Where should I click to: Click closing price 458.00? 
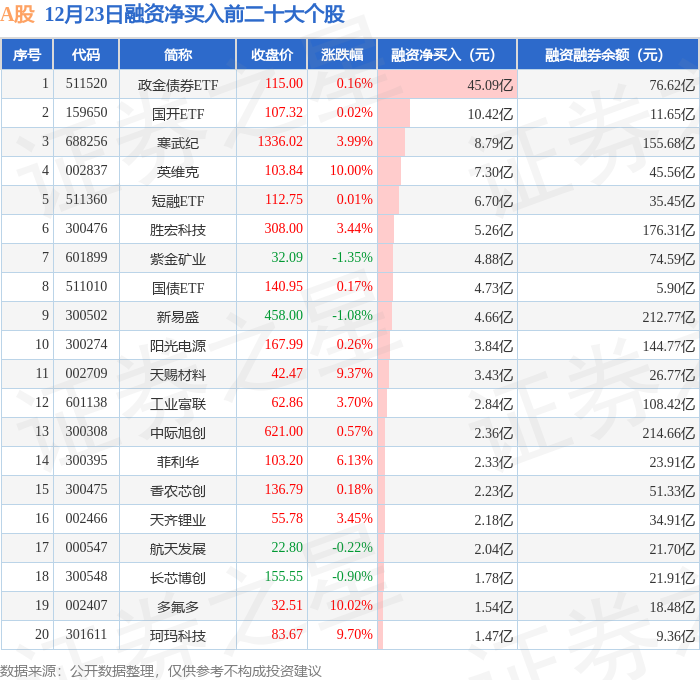[x=284, y=316]
